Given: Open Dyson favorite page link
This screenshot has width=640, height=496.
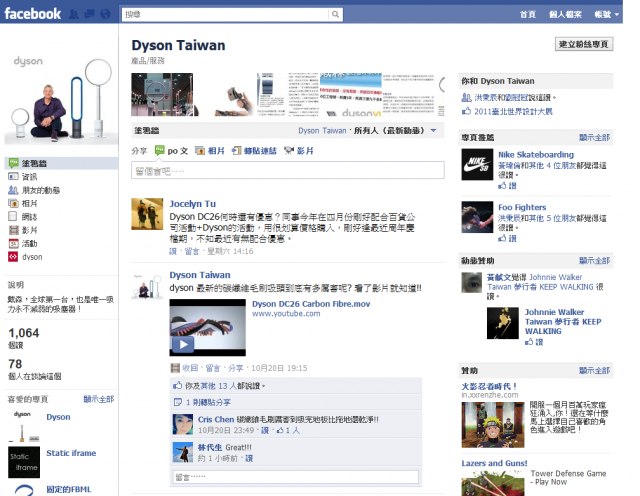Looking at the screenshot, I should pyautogui.click(x=58, y=417).
